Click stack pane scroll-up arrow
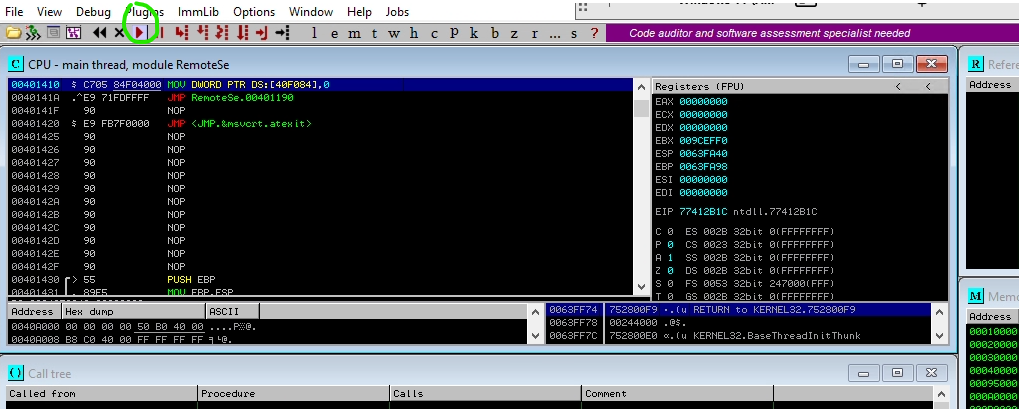 coord(939,311)
